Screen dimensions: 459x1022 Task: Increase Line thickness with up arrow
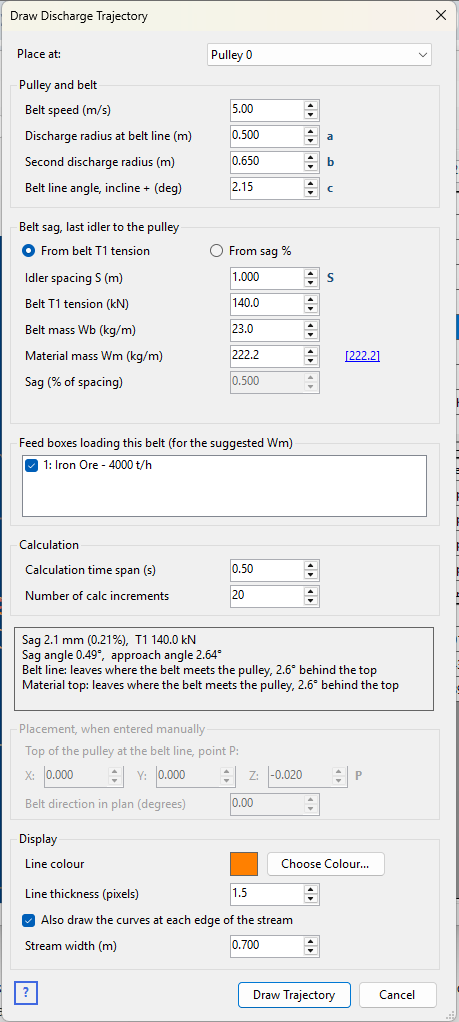point(311,888)
